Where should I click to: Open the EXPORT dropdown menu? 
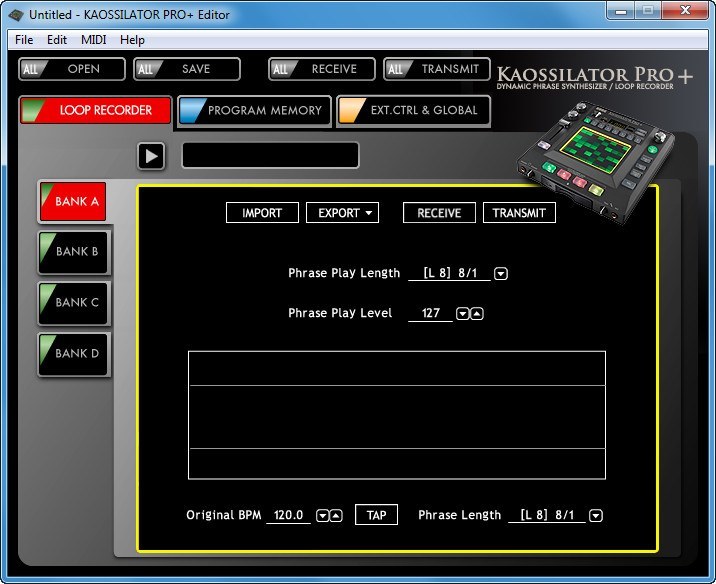[x=342, y=213]
